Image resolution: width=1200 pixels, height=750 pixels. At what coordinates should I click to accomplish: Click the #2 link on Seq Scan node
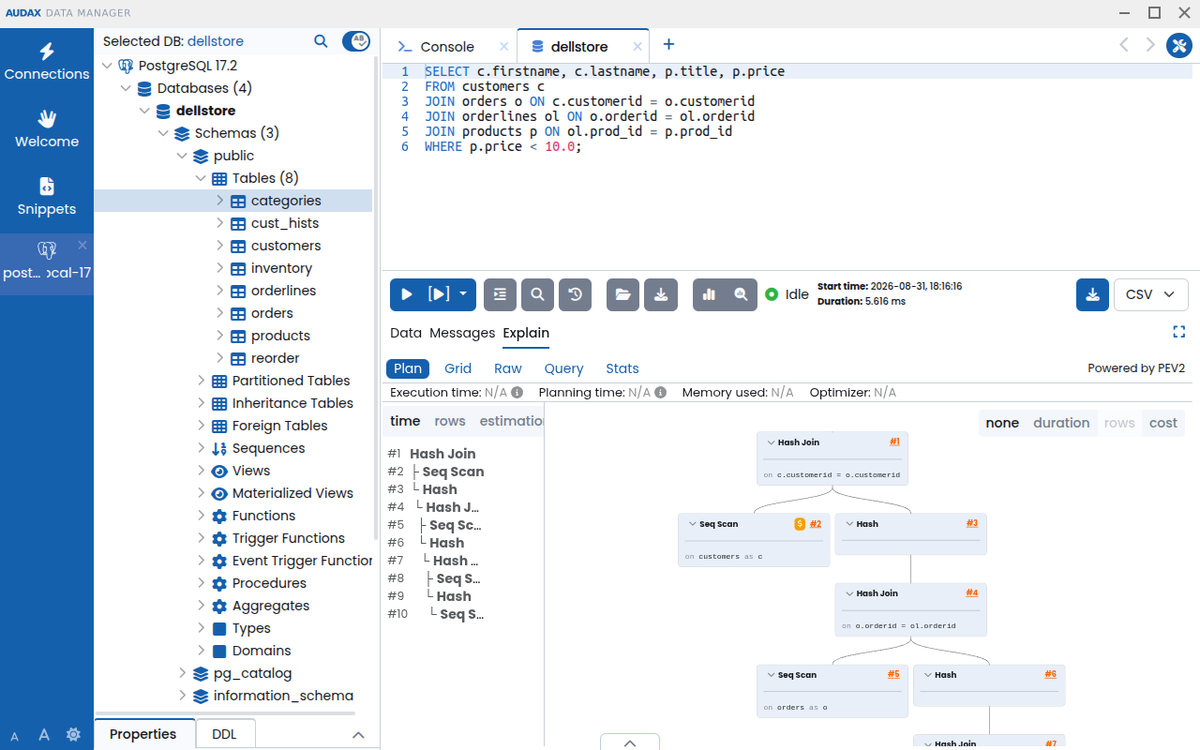click(x=815, y=524)
